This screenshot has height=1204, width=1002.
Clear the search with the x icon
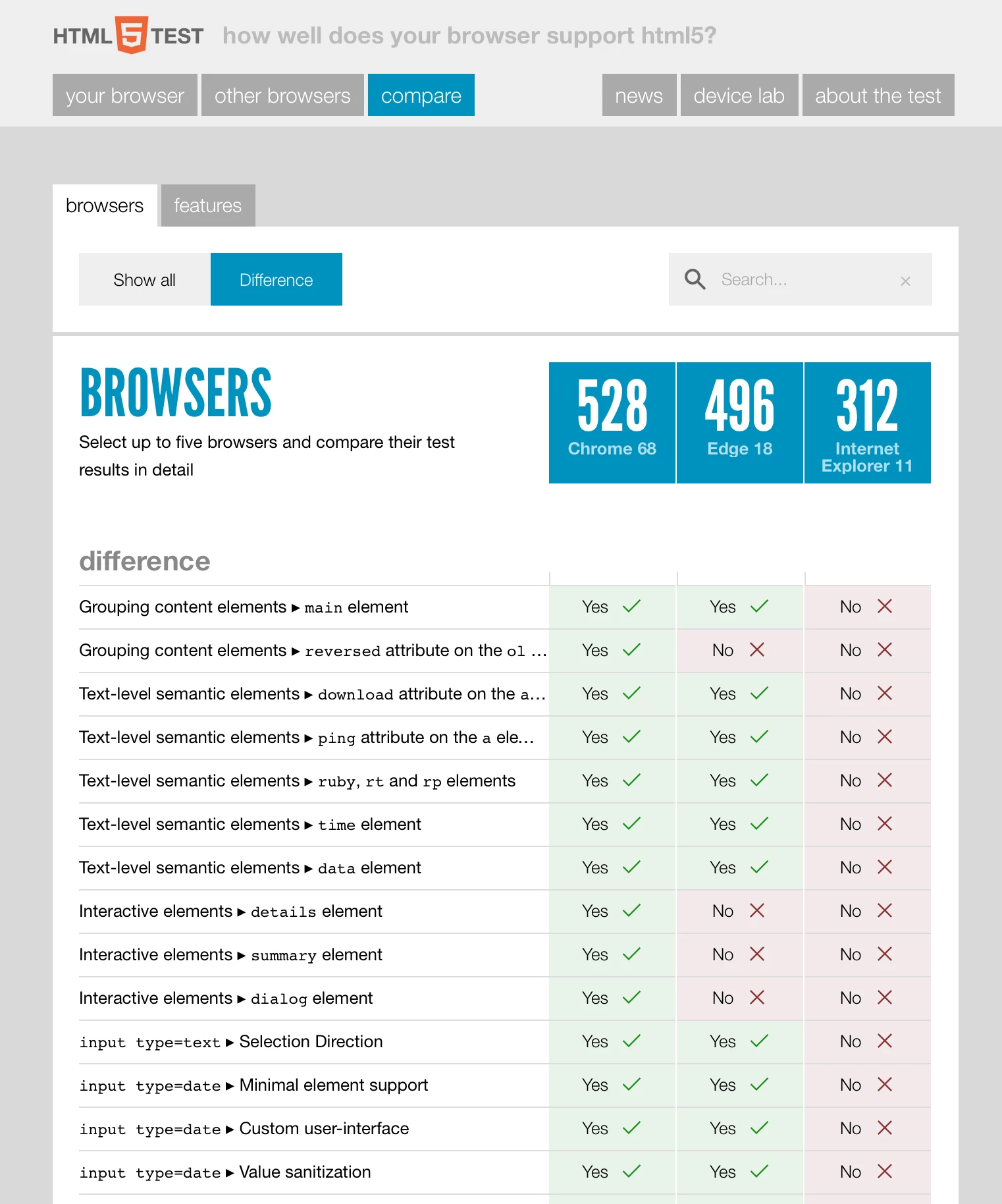(x=905, y=281)
